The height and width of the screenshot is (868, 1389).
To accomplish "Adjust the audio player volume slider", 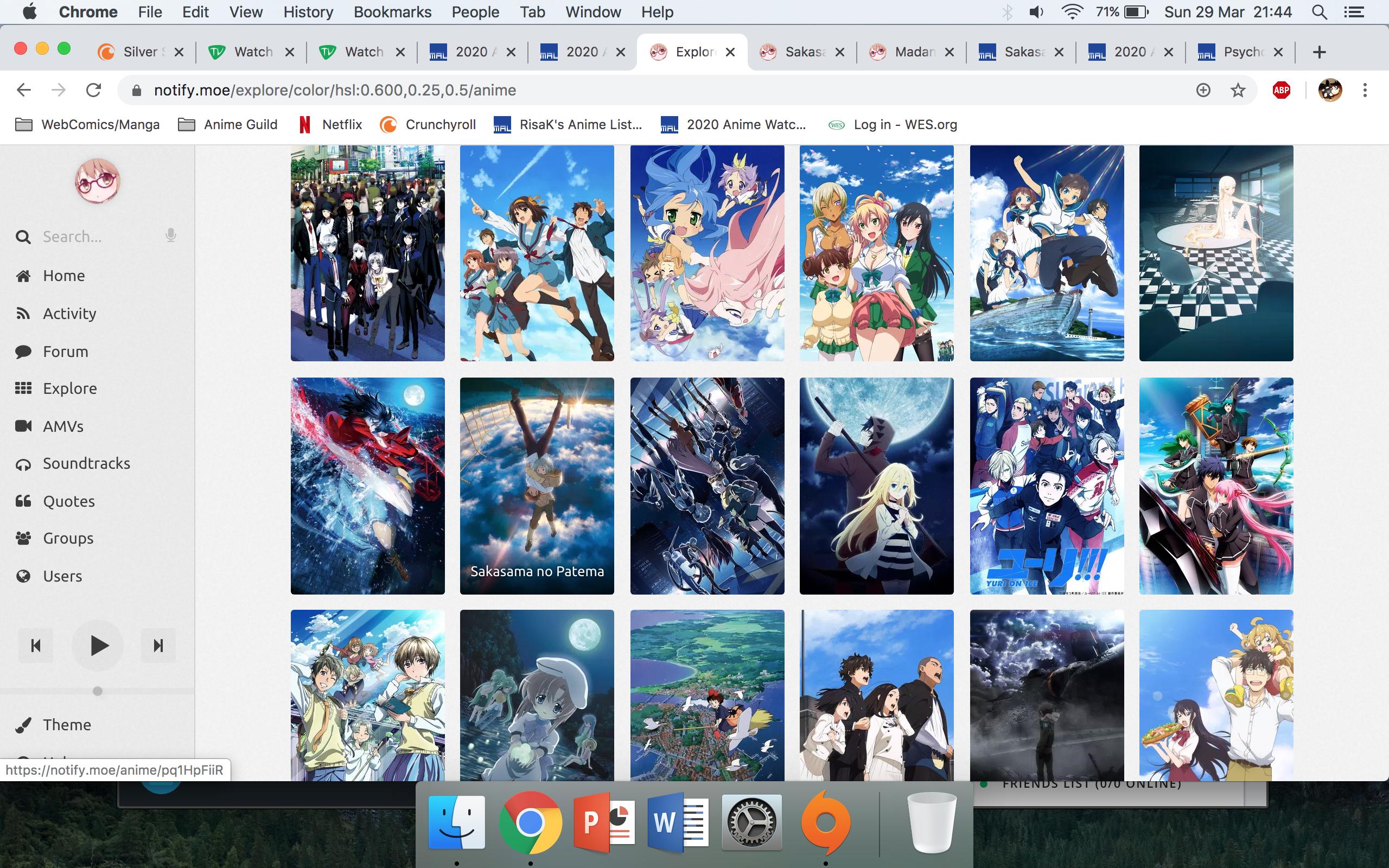I will [98, 691].
